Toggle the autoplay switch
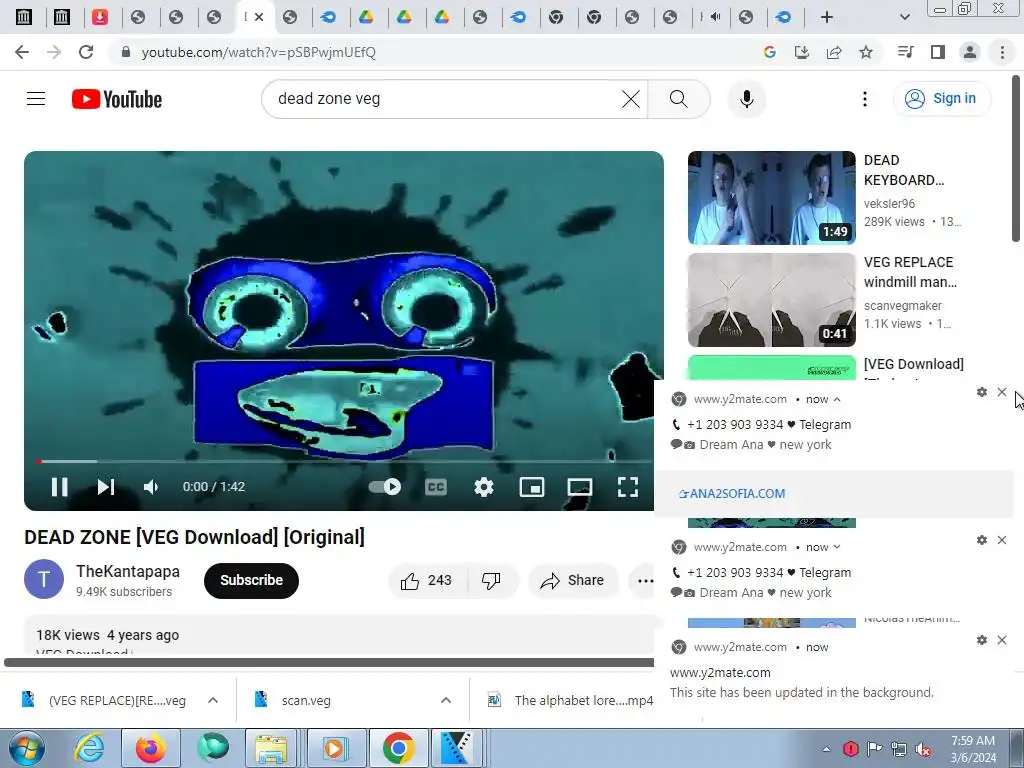 385,487
